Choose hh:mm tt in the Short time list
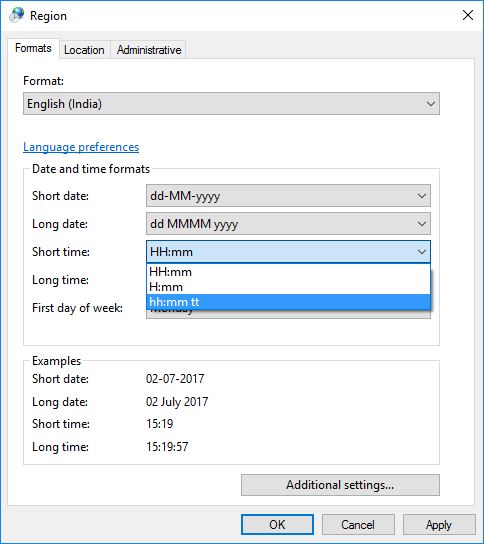484x544 pixels. tap(288, 302)
